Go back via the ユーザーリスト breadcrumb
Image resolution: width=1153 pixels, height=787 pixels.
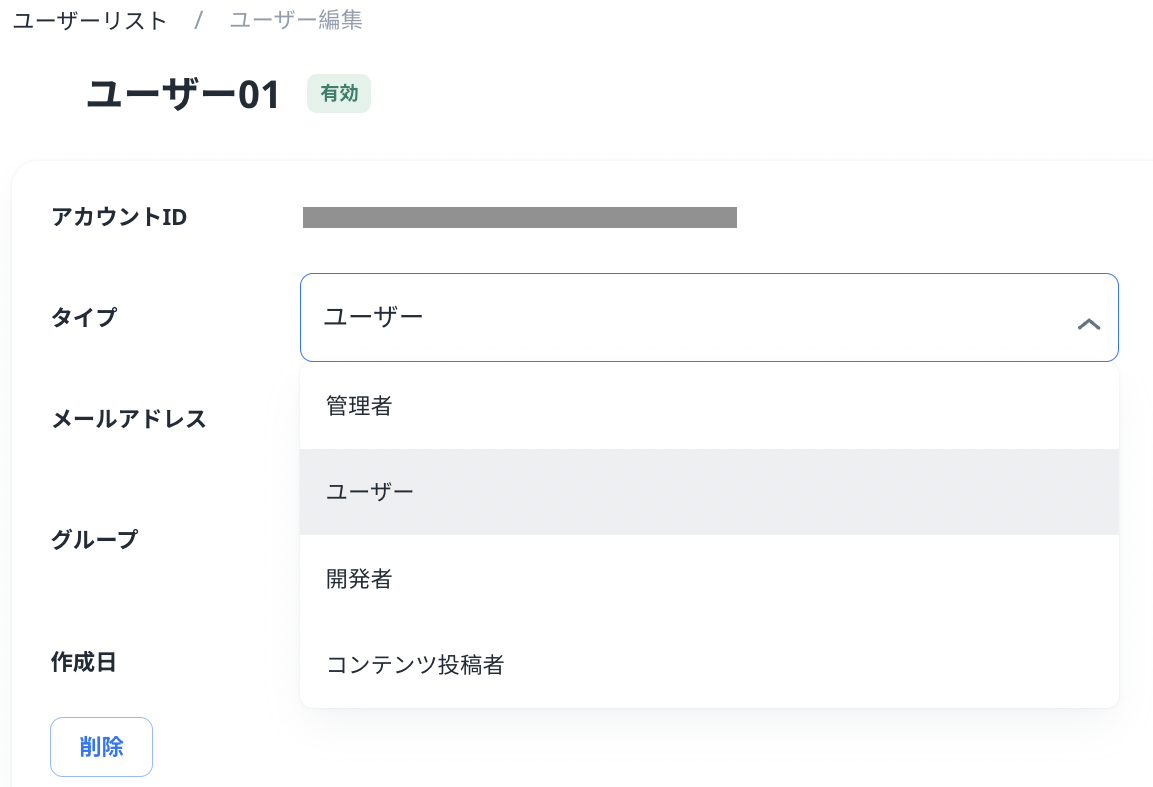click(x=90, y=20)
